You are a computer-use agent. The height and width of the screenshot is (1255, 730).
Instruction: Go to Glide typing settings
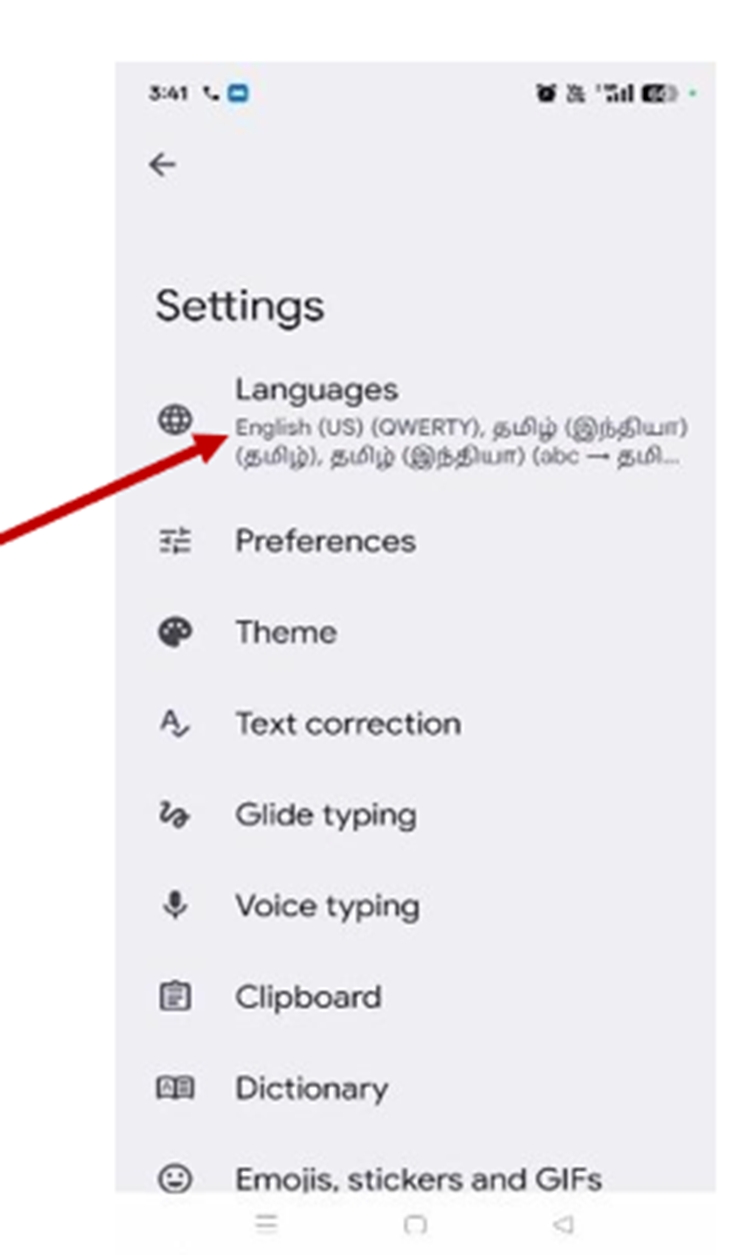coord(415,815)
